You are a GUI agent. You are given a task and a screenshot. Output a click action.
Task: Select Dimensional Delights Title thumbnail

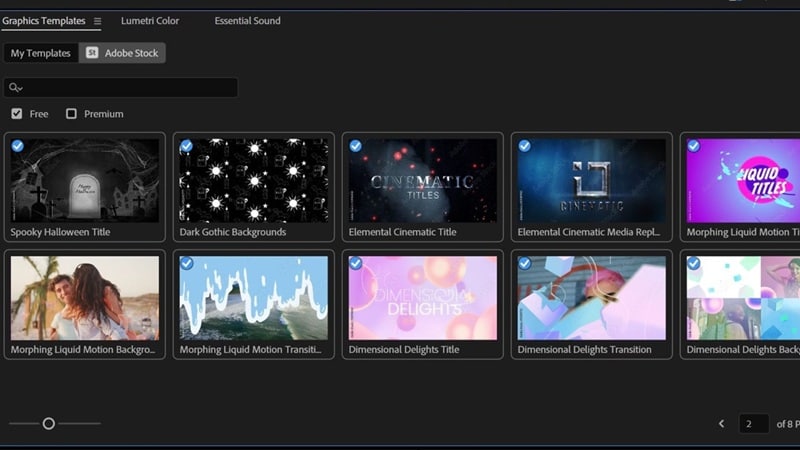point(422,298)
